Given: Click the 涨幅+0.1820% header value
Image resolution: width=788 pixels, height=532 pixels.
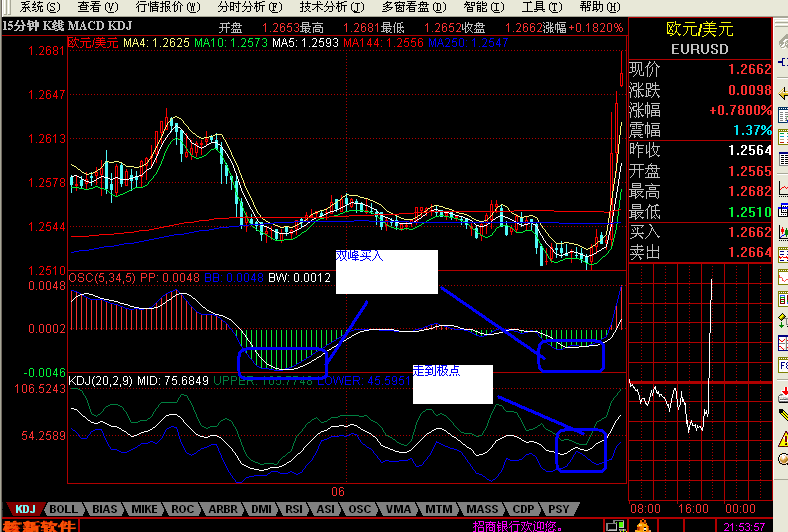Looking at the screenshot, I should coord(583,28).
